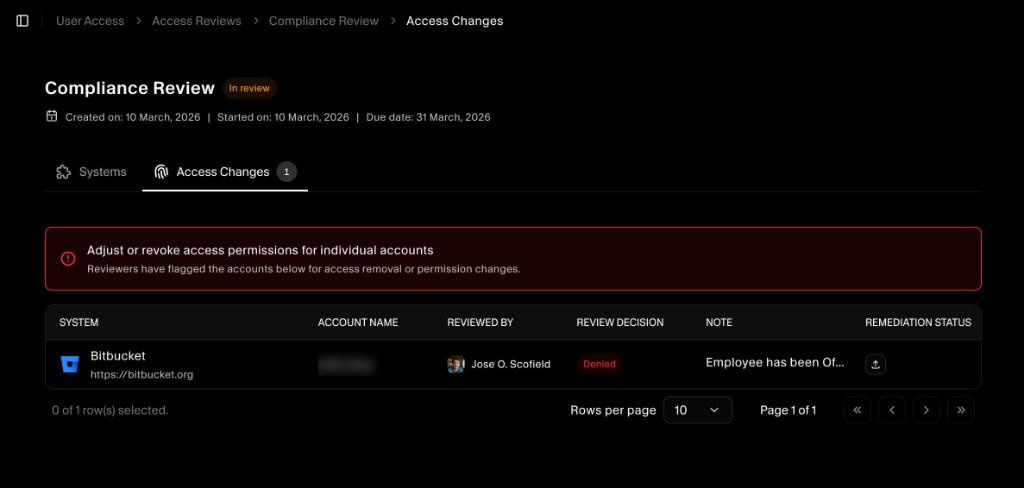Go to the last page button
The width and height of the screenshot is (1024, 488).
961,410
